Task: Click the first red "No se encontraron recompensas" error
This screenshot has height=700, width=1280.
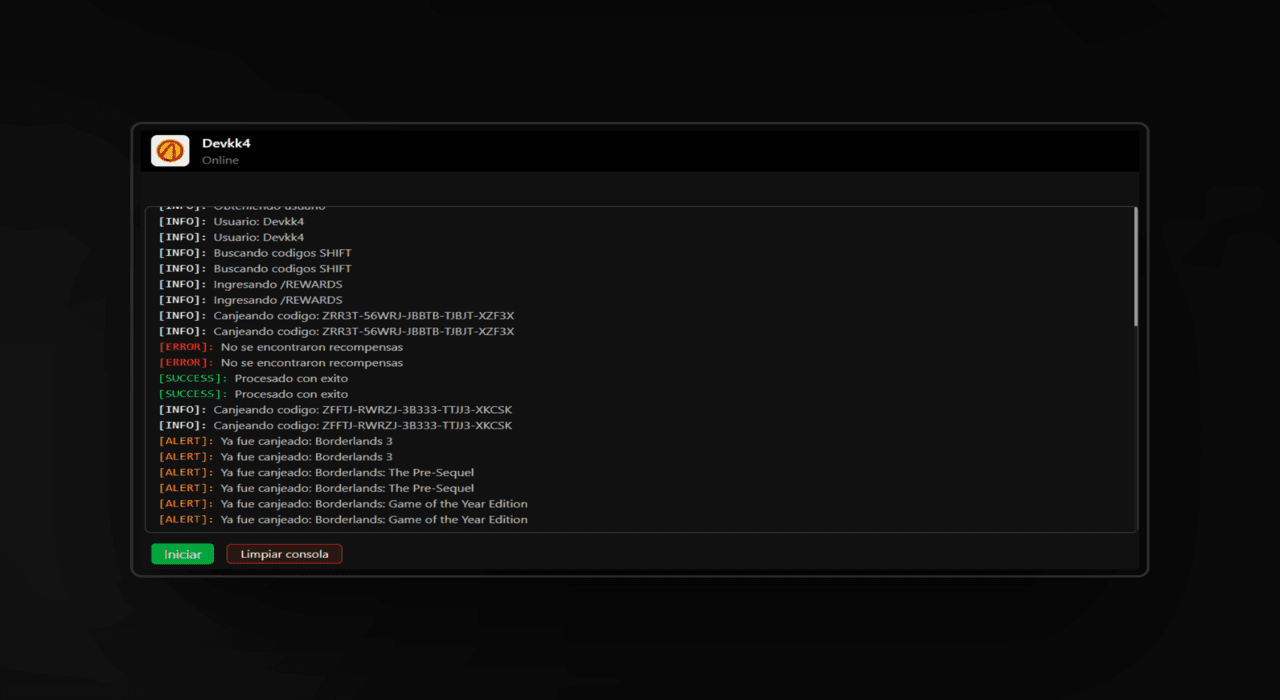Action: [281, 347]
